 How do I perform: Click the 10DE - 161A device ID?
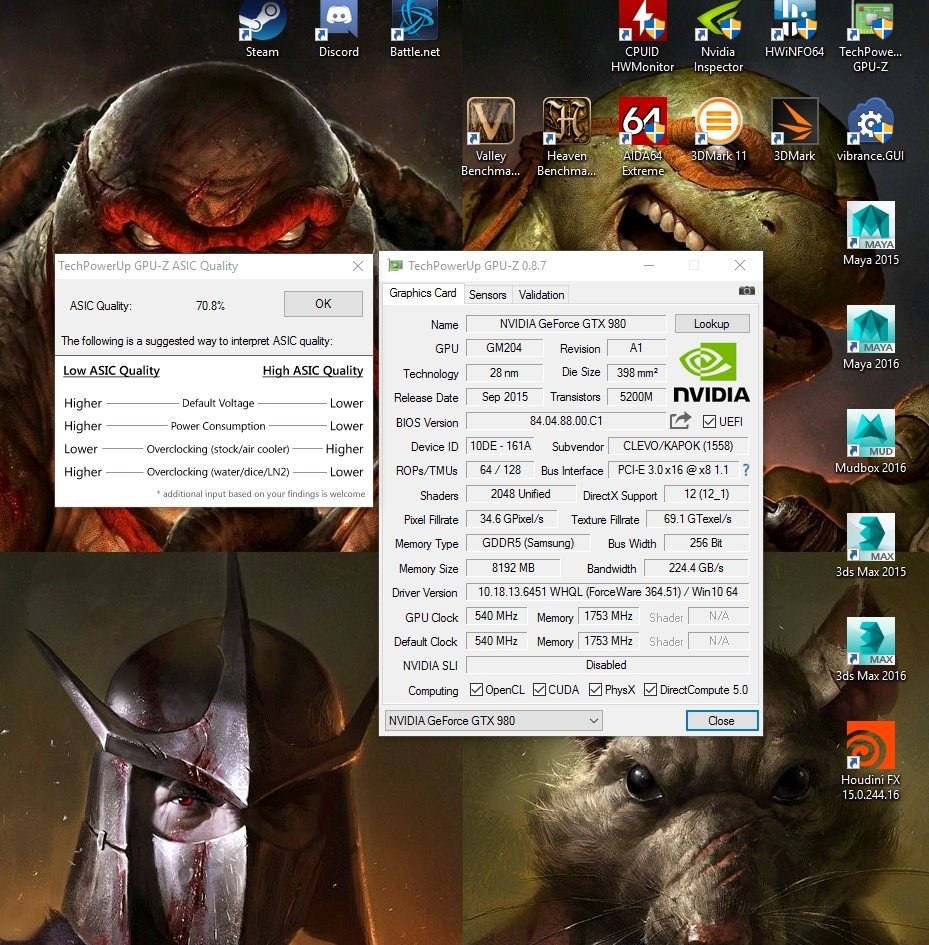tap(500, 445)
